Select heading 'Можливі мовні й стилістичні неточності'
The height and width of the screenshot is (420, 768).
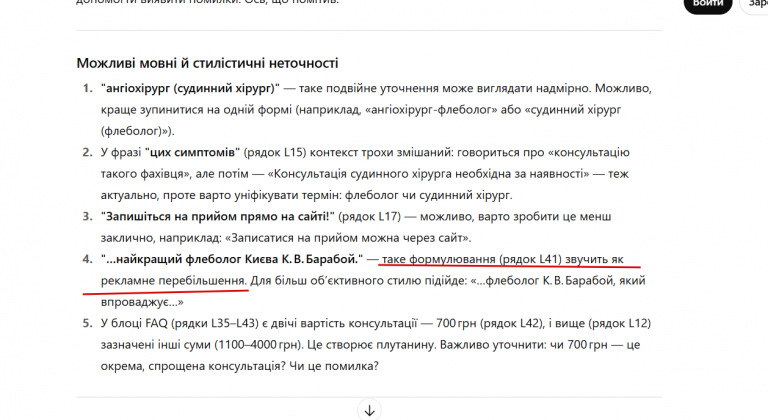207,63
